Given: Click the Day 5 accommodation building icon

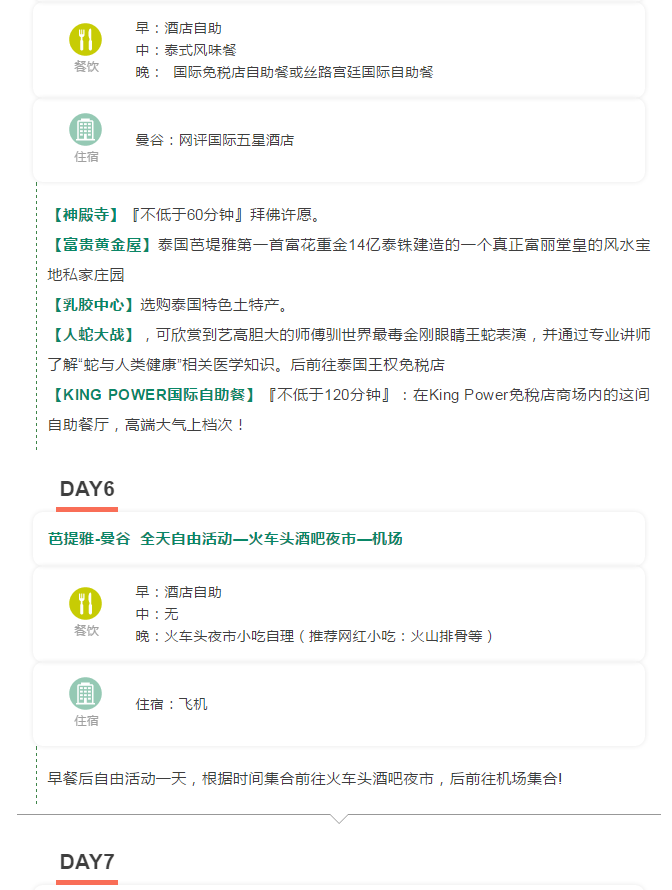Looking at the screenshot, I should coord(85,130).
